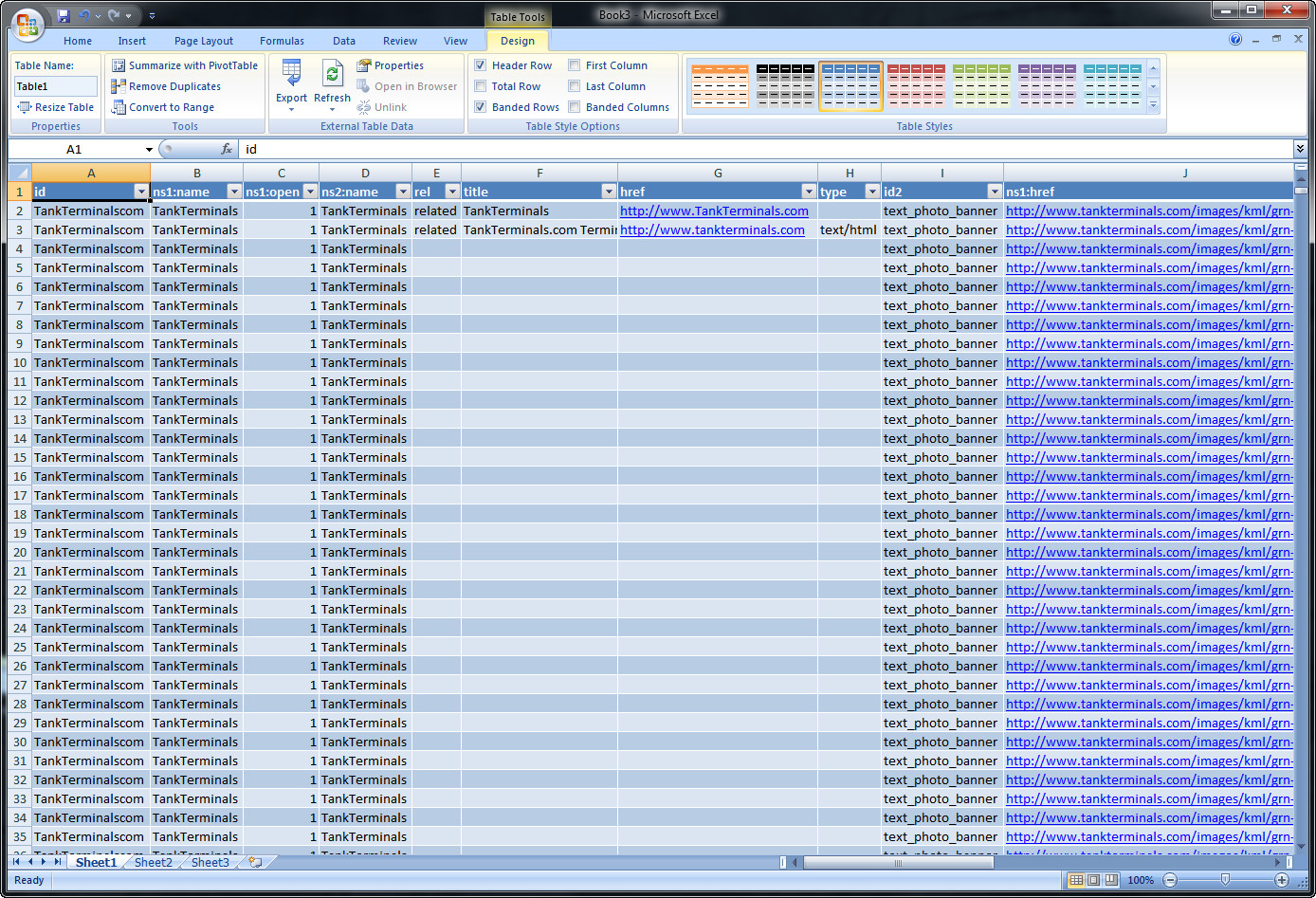Open the Formulas ribbon tab

coord(282,41)
